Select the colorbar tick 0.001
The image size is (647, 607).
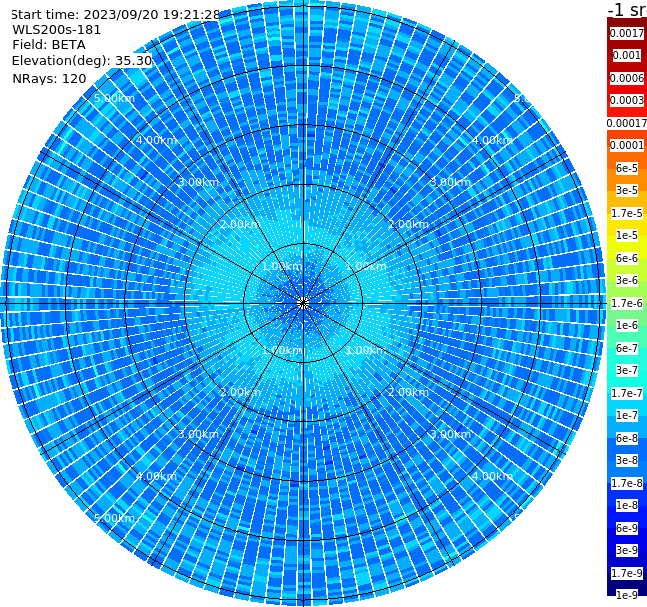click(x=627, y=55)
